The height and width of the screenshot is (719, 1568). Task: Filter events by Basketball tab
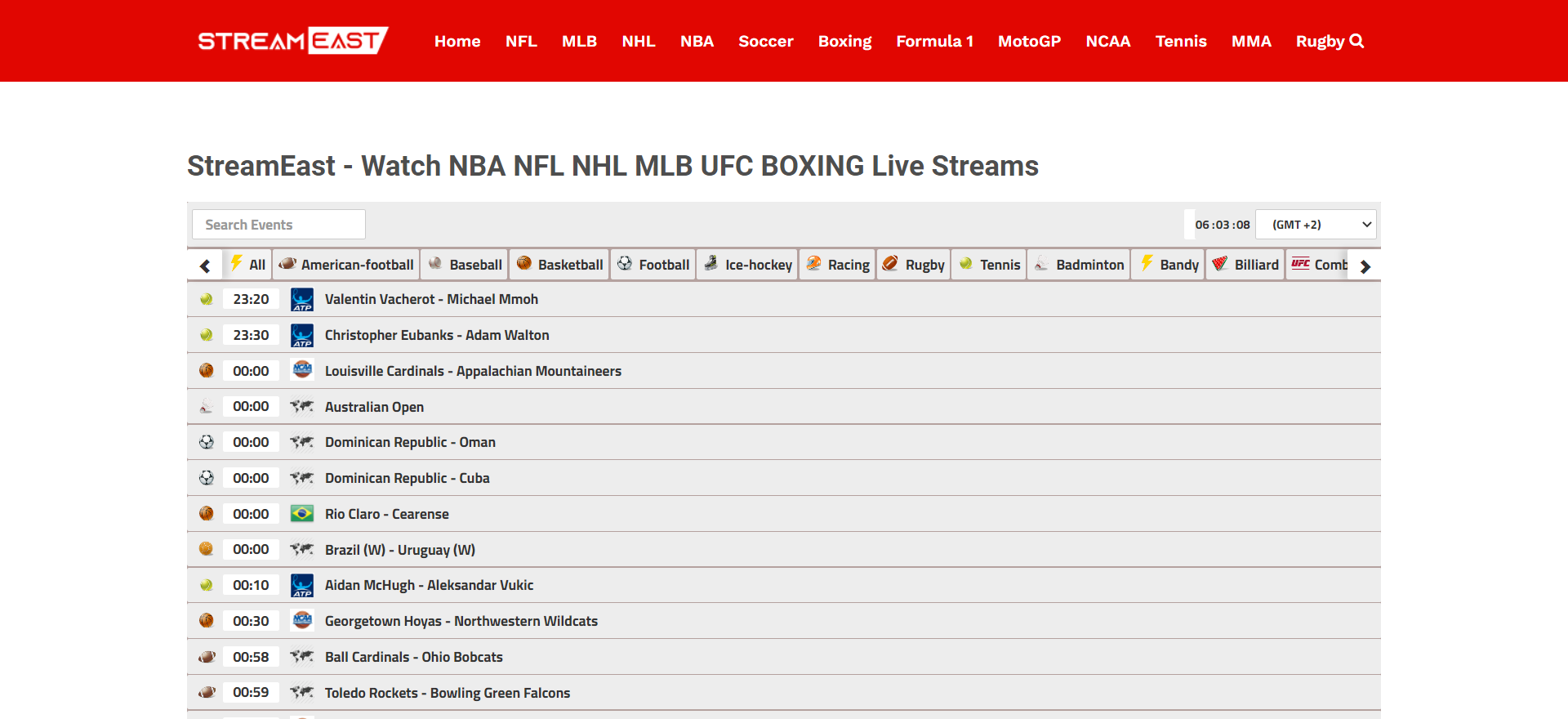click(x=559, y=265)
